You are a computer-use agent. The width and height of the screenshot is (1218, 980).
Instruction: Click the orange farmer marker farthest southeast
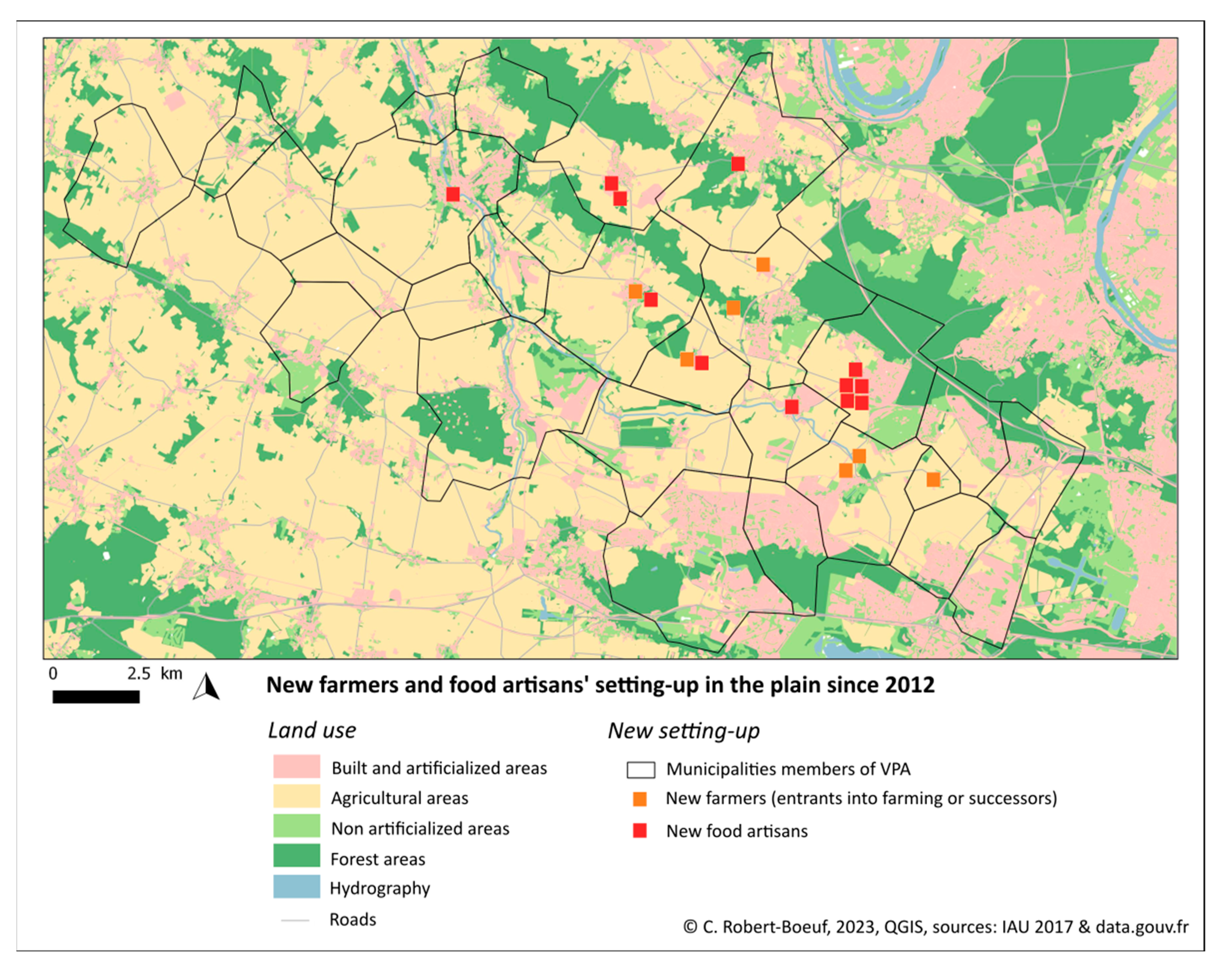pyautogui.click(x=933, y=479)
